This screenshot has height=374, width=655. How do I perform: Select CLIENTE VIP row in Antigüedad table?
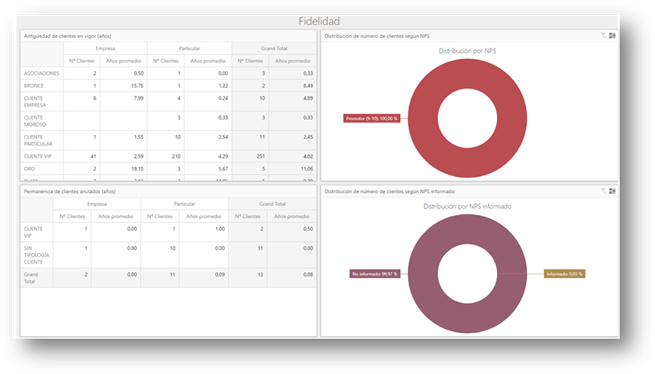pyautogui.click(x=38, y=156)
